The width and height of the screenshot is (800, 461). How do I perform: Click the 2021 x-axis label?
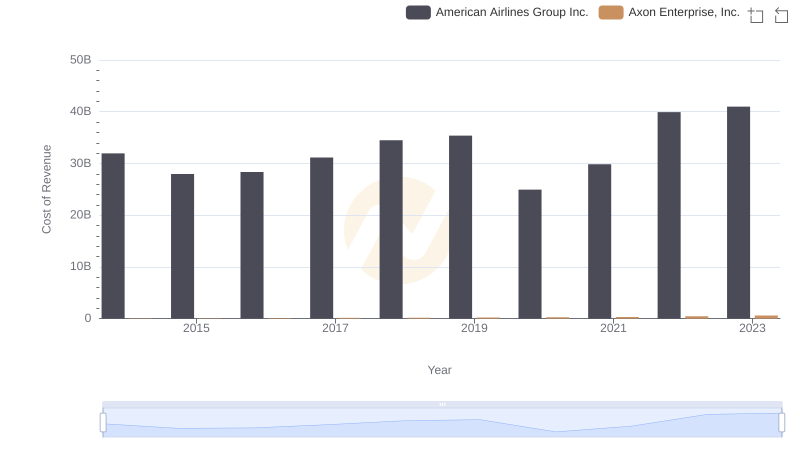pyautogui.click(x=613, y=328)
